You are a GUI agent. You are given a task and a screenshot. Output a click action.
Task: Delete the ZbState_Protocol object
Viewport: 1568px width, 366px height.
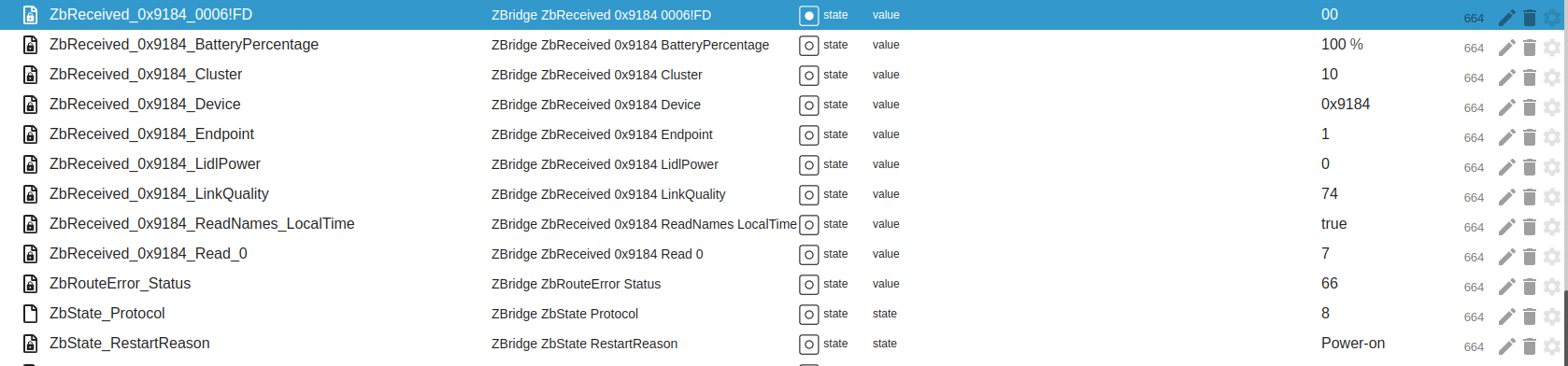click(1530, 317)
